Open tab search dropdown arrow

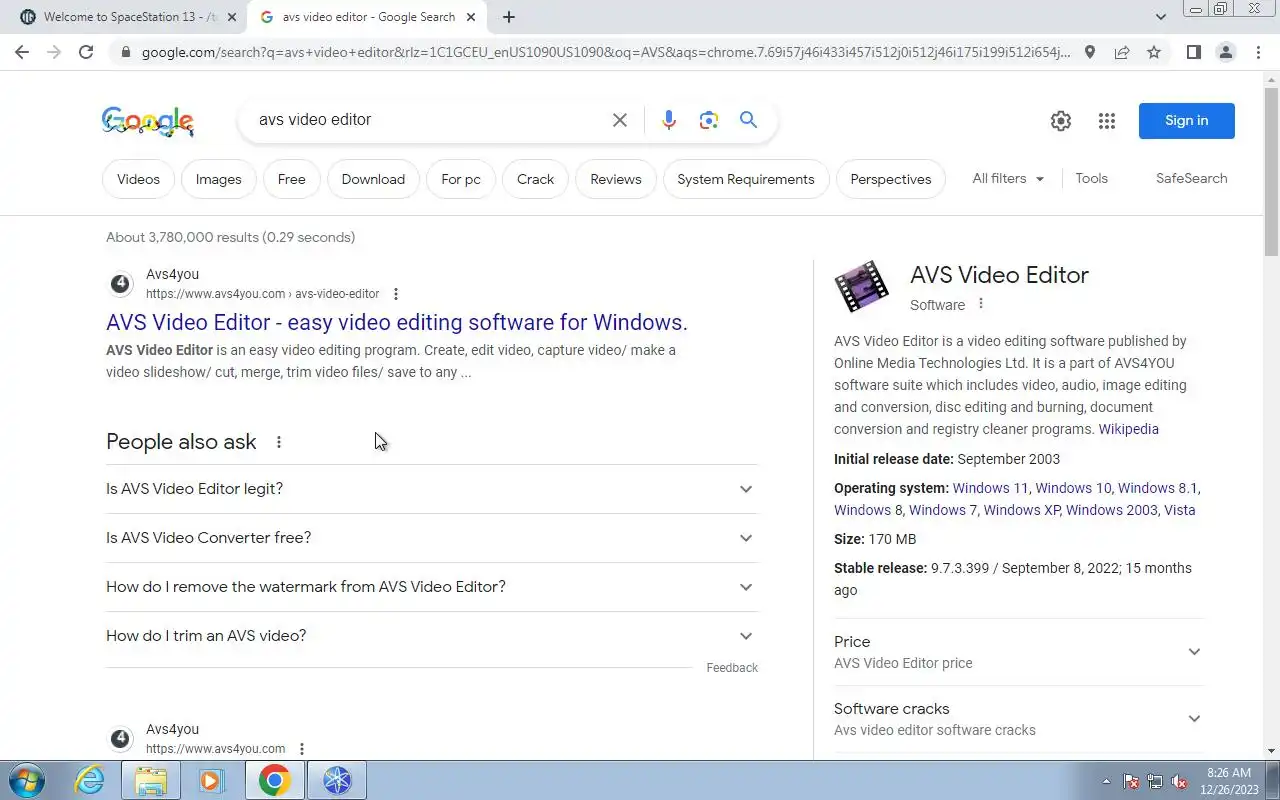(x=1160, y=17)
